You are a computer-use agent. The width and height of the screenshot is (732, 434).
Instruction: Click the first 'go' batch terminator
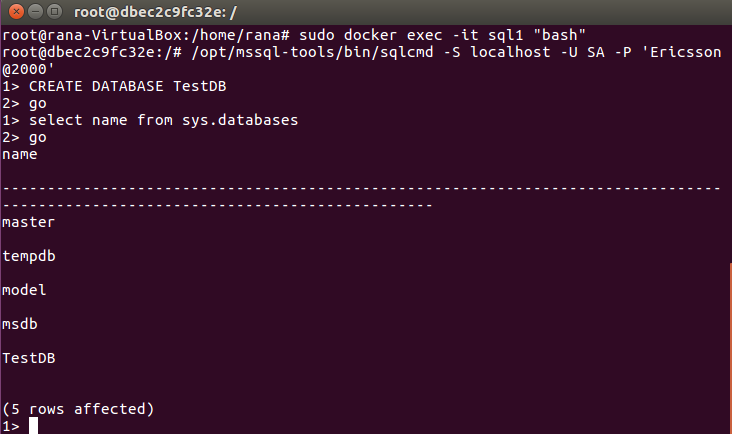[37, 104]
